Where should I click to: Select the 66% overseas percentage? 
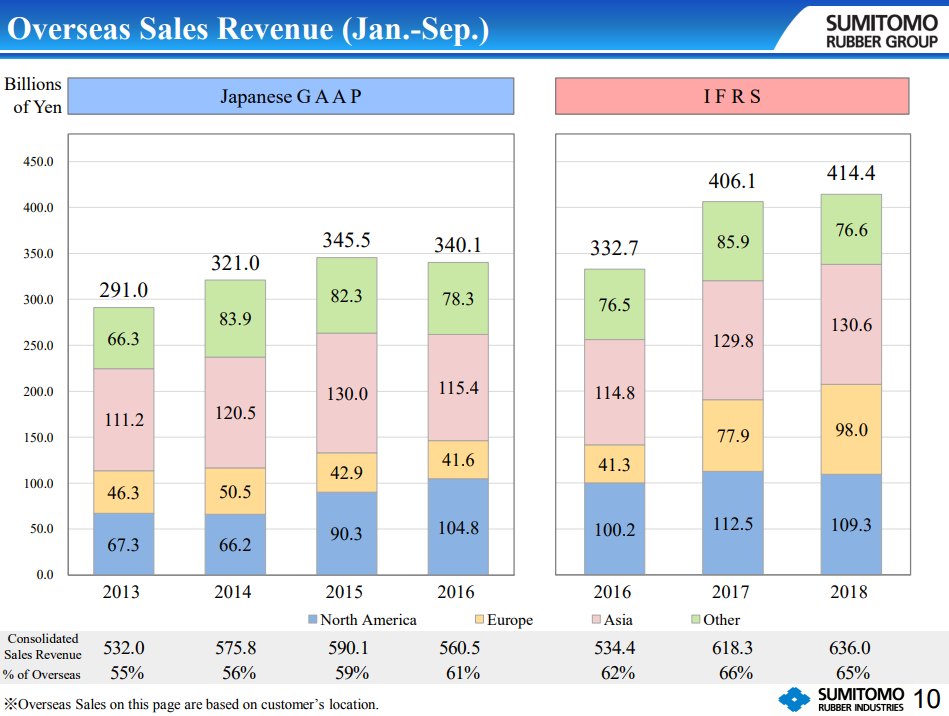coord(736,672)
